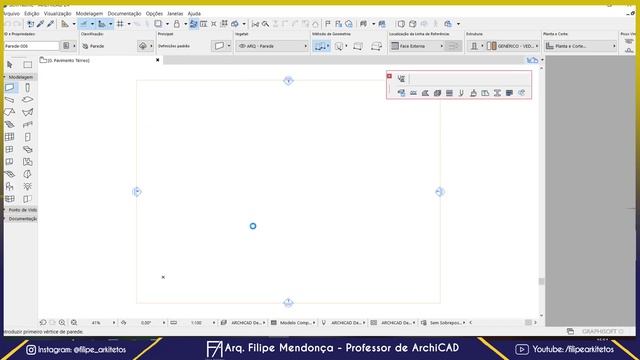
Task: Click the first icon in floating 3D palette bottom row
Action: (x=401, y=93)
